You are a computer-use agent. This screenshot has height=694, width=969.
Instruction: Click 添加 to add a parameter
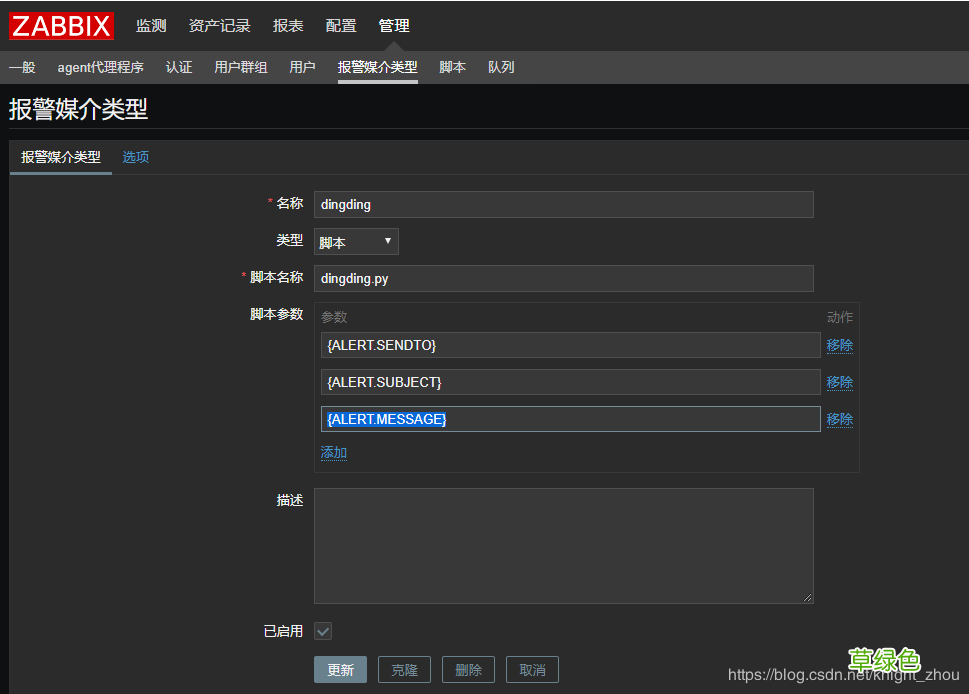point(332,452)
